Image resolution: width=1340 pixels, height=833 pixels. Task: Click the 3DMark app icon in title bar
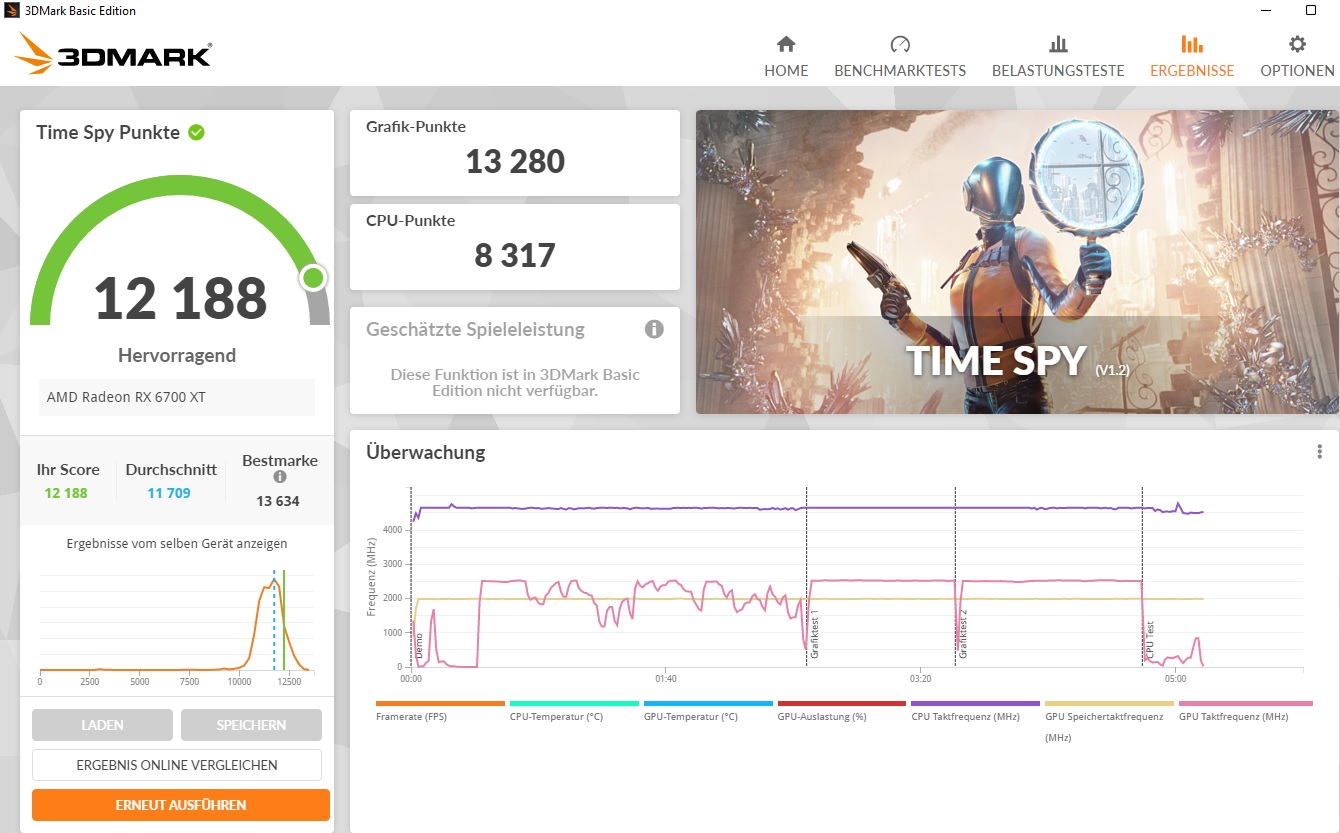click(x=12, y=11)
